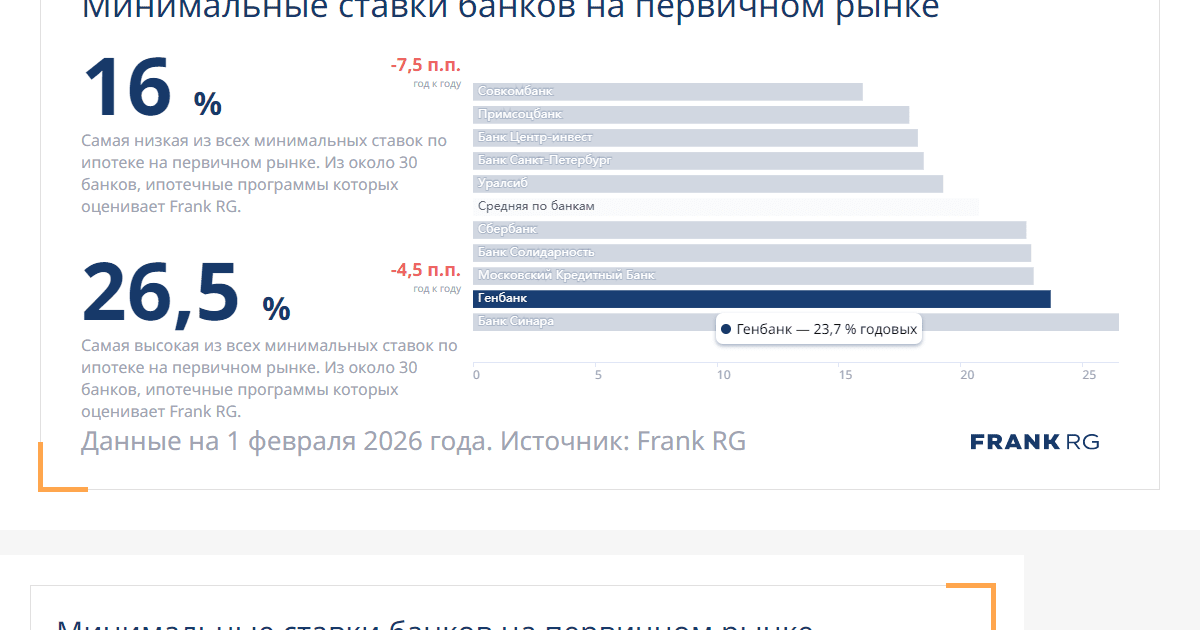Click the red -7,5 п.п. change label
This screenshot has height=630, width=1200.
pos(425,66)
